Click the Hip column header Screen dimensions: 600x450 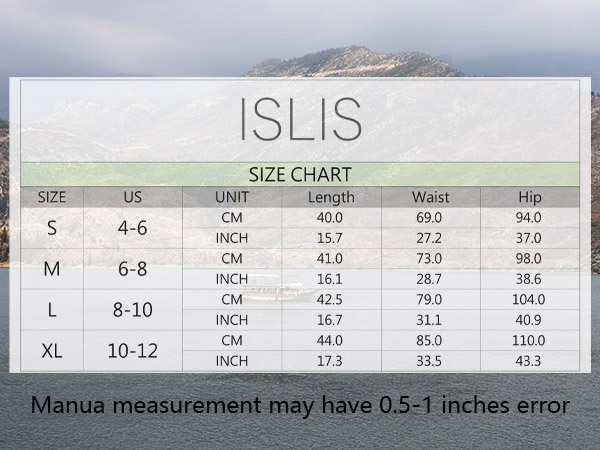coord(530,197)
